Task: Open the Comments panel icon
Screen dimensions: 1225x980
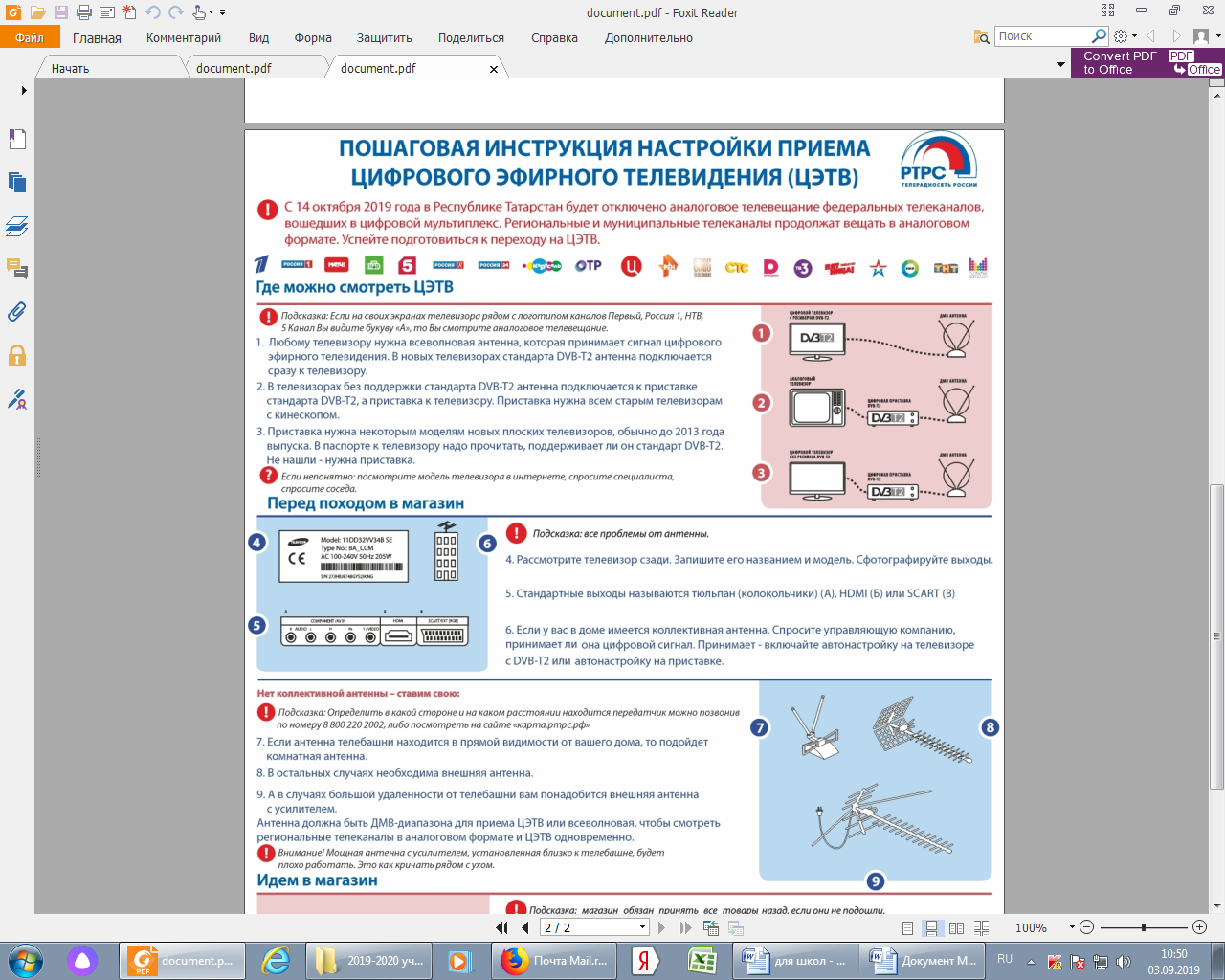Action: pyautogui.click(x=17, y=269)
